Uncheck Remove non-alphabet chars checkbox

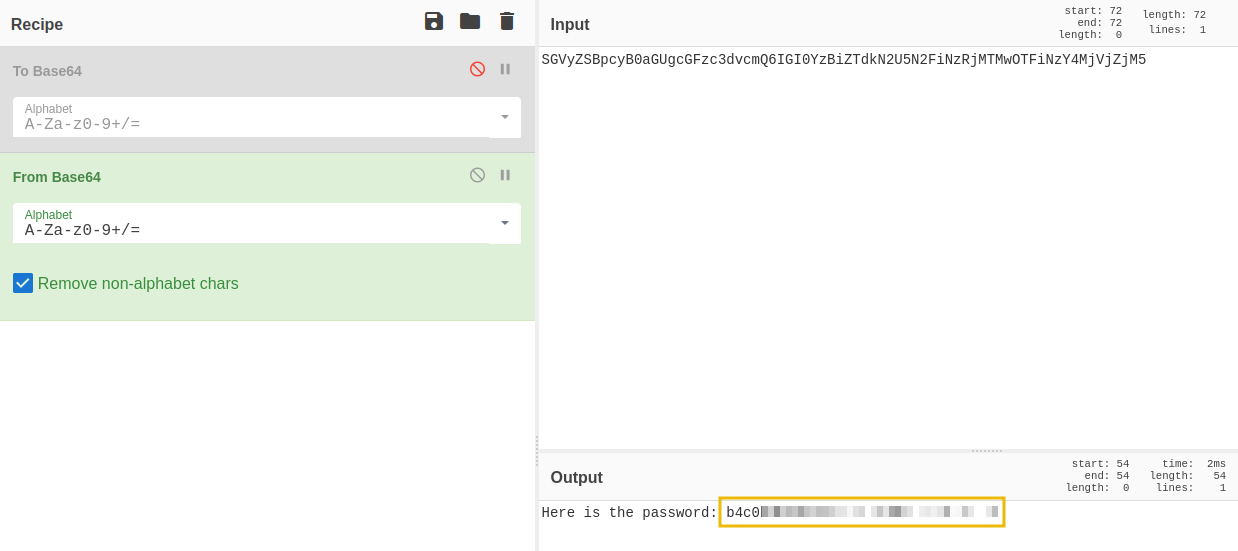pyautogui.click(x=23, y=283)
